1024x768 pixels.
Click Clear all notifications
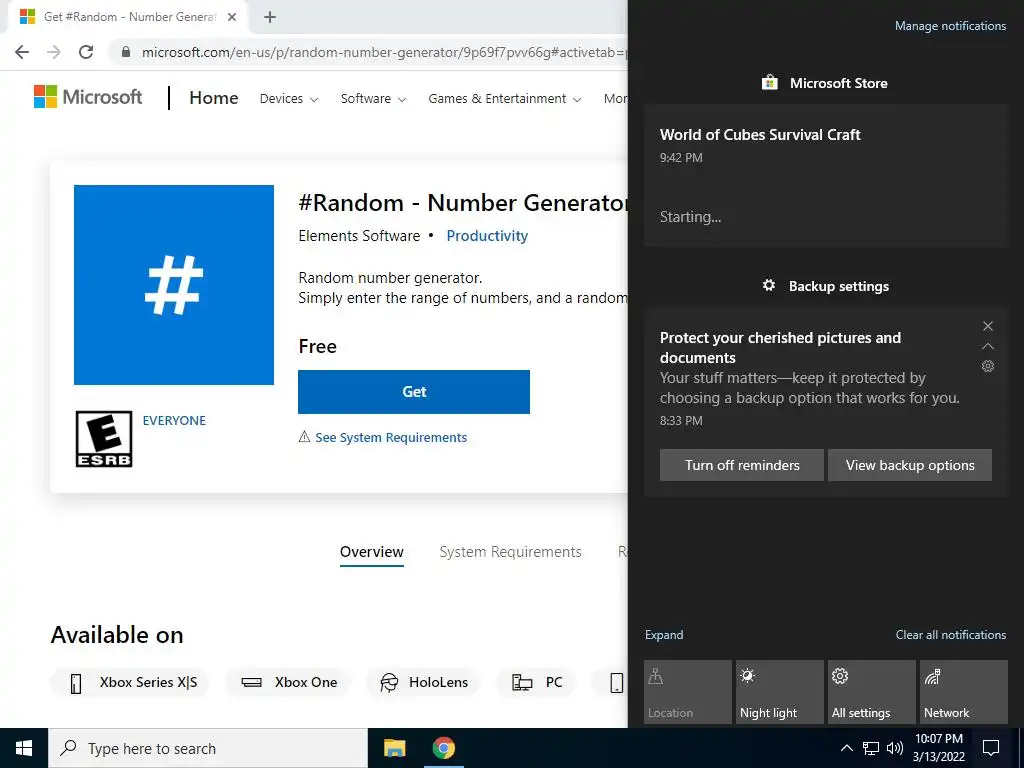tap(951, 635)
